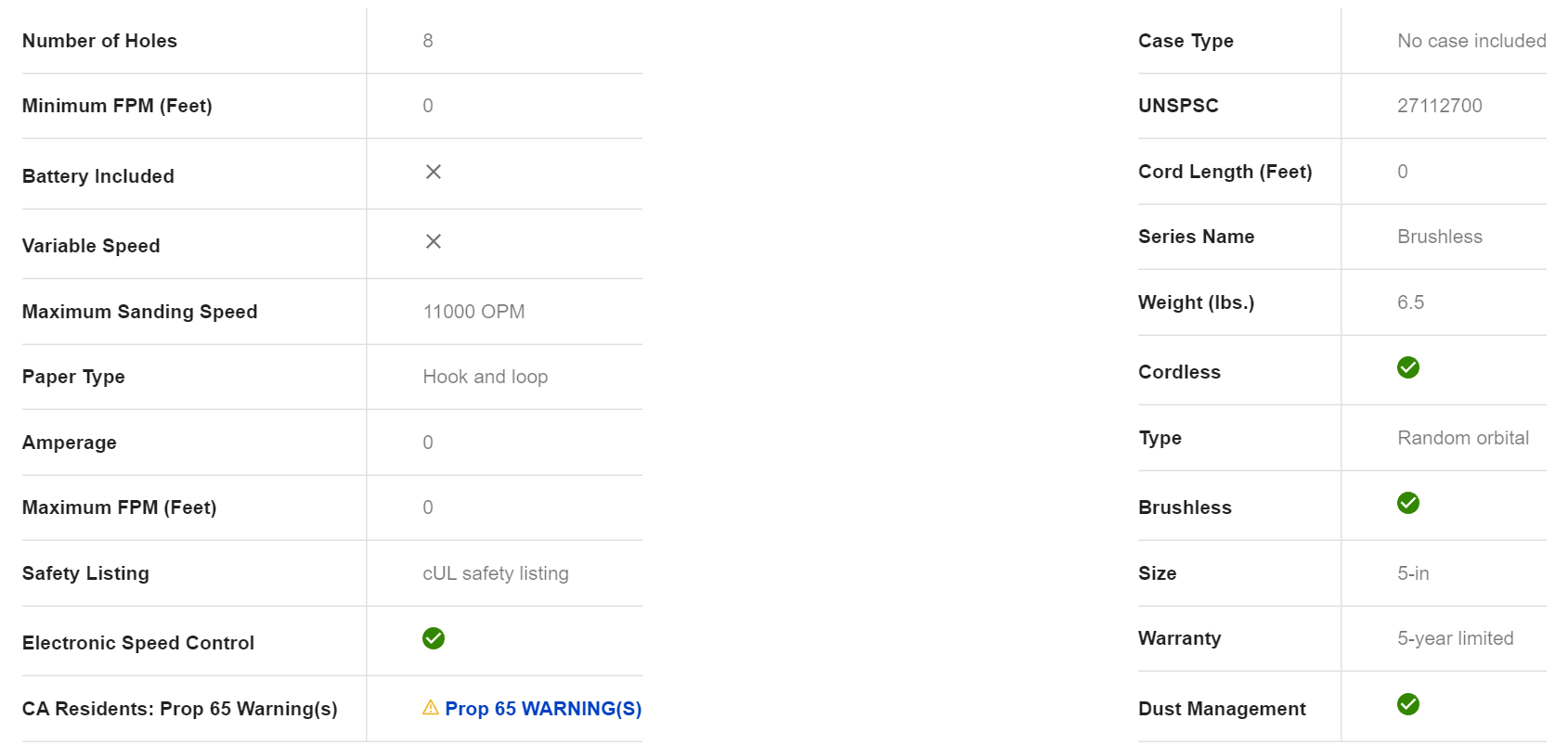This screenshot has height=745, width=1568.
Task: Click the X icon for Battery Included
Action: point(433,172)
